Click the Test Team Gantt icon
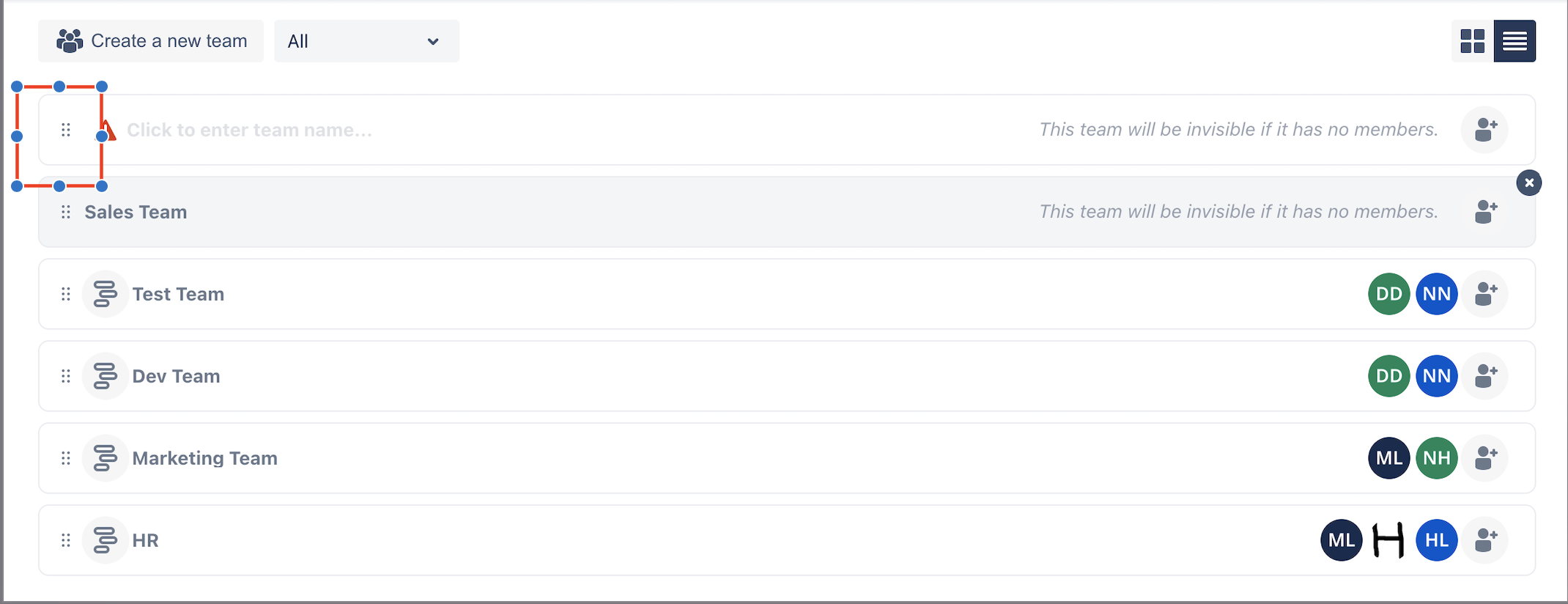Screen dimensions: 1568x604 [x=105, y=294]
